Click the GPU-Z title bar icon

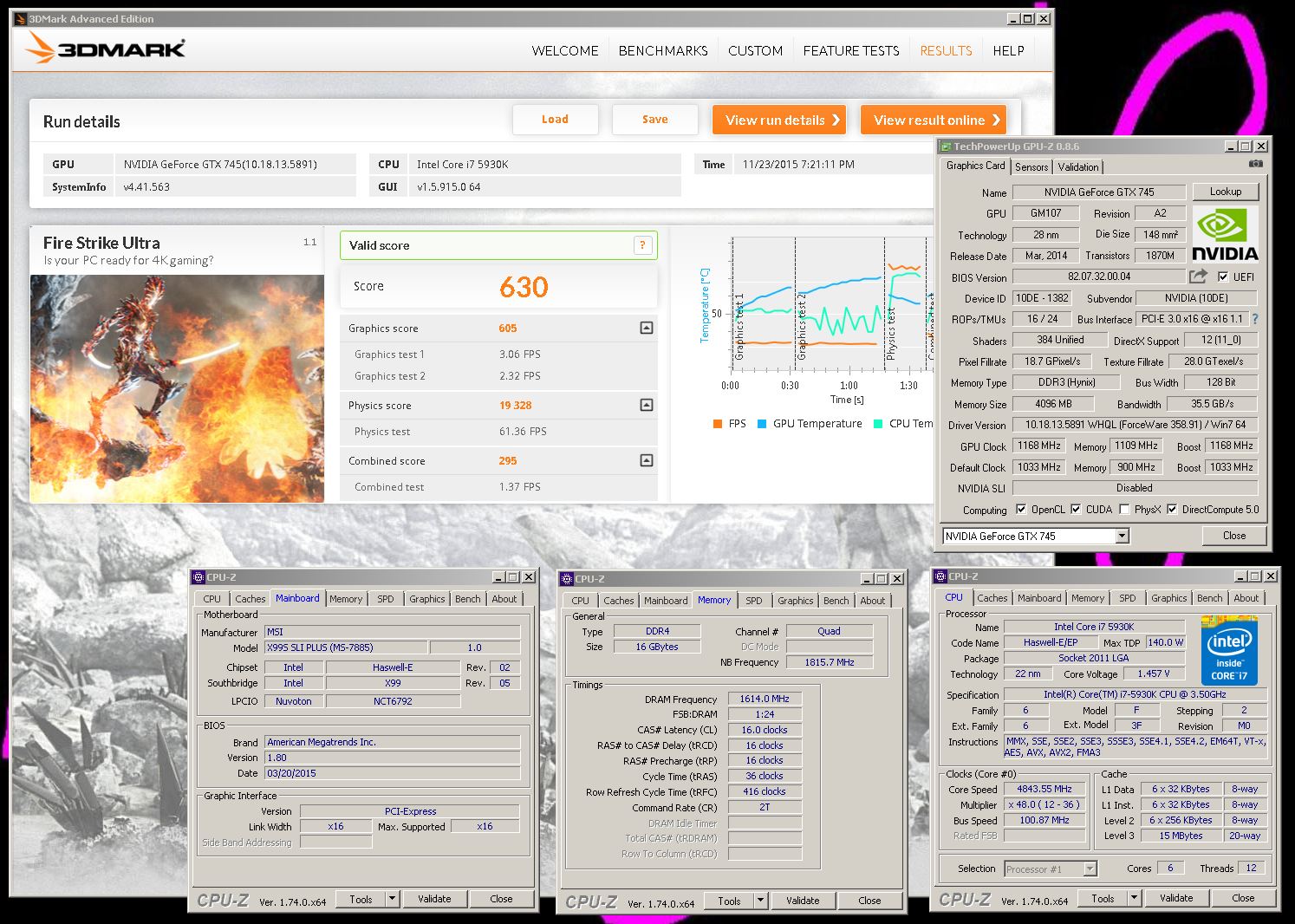(x=946, y=146)
